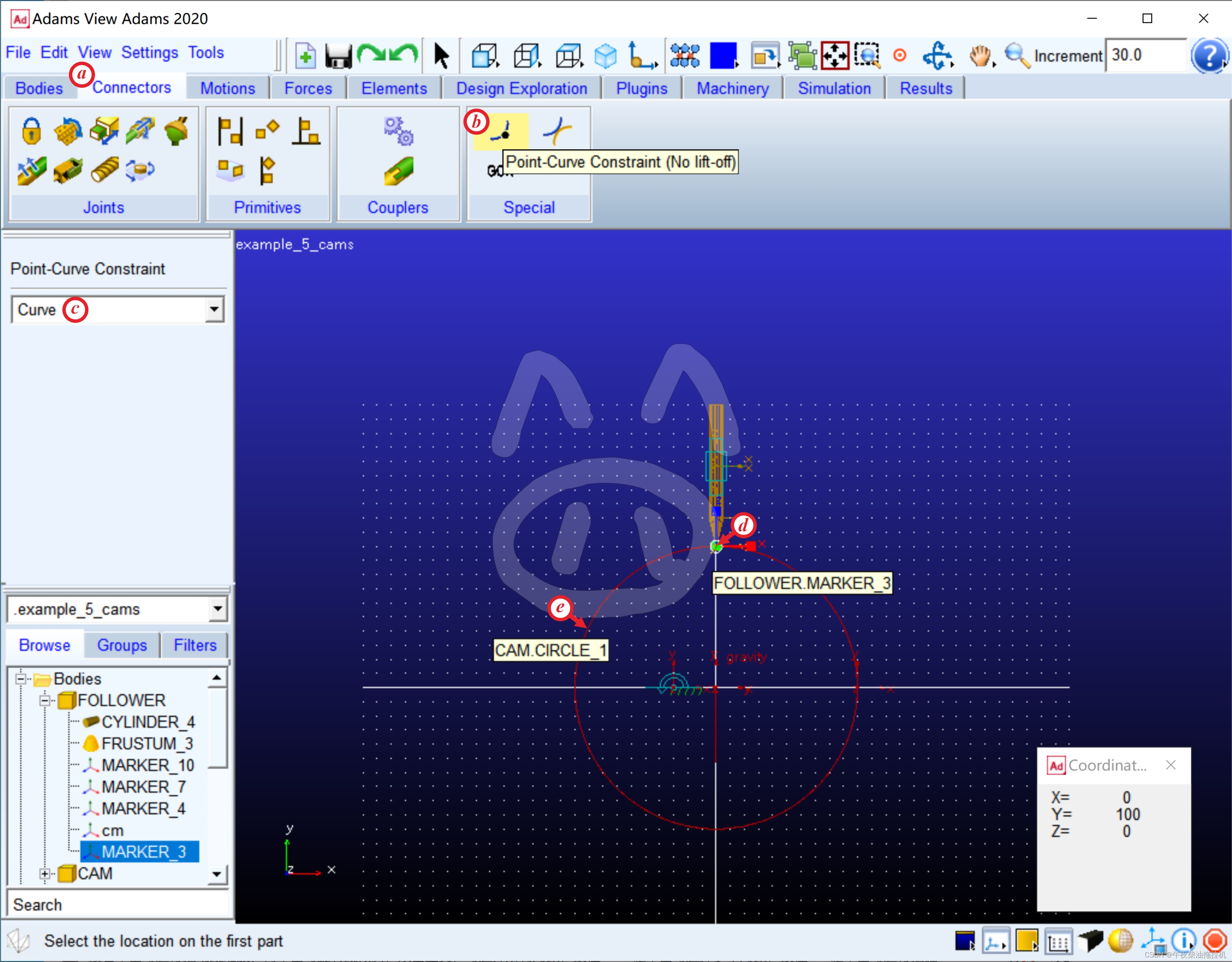Screen dimensions: 1232x962
Task: Click the Save database floppy icon
Action: (338, 56)
